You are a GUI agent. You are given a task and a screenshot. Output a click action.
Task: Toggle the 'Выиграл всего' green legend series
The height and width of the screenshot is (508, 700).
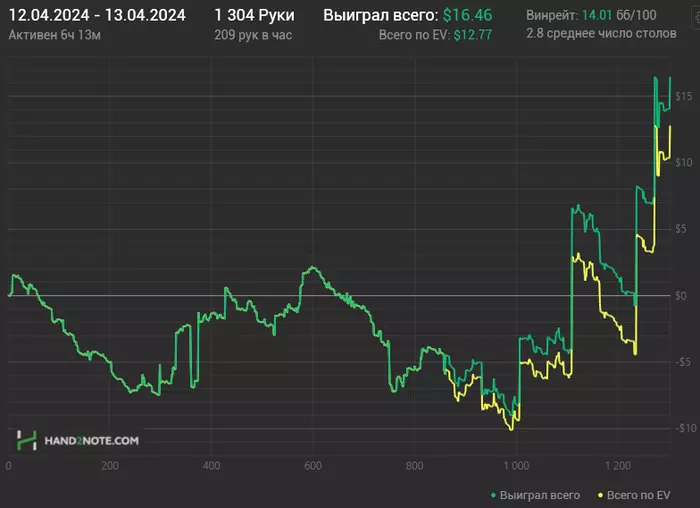[x=535, y=495]
